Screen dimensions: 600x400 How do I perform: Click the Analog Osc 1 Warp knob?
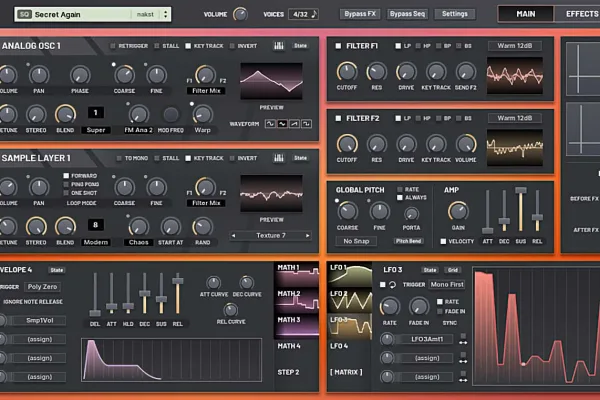point(202,114)
